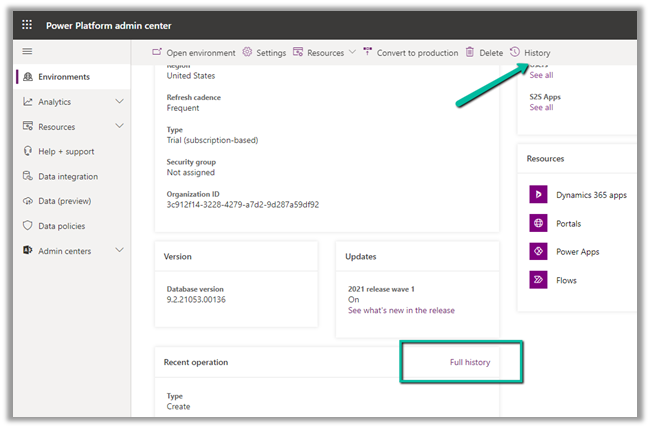Click the Data policies shield icon
Viewport: 650px width, 428px height.
(28, 226)
